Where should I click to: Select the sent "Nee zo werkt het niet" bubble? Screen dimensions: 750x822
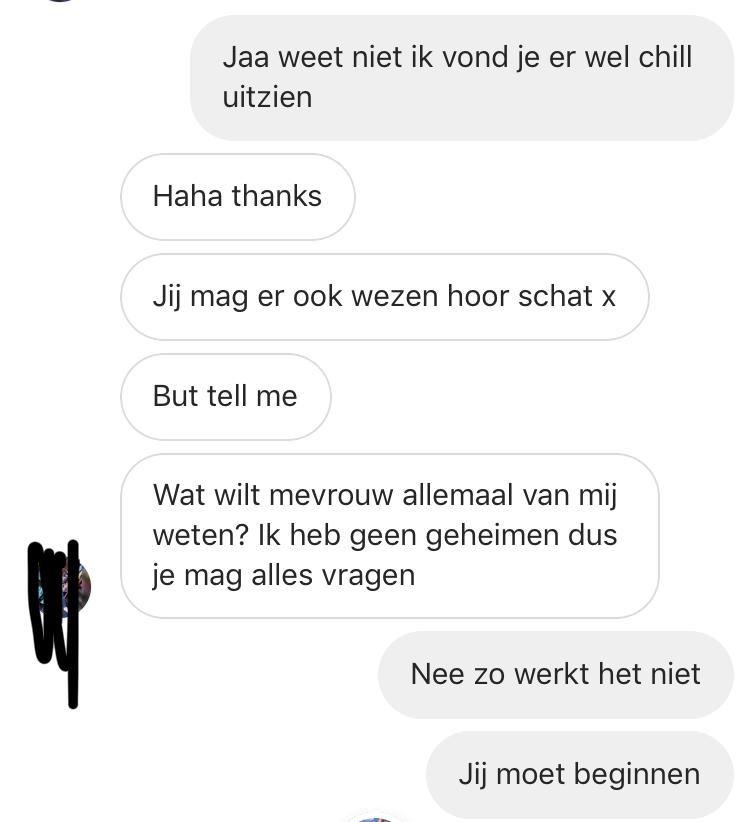(x=556, y=675)
